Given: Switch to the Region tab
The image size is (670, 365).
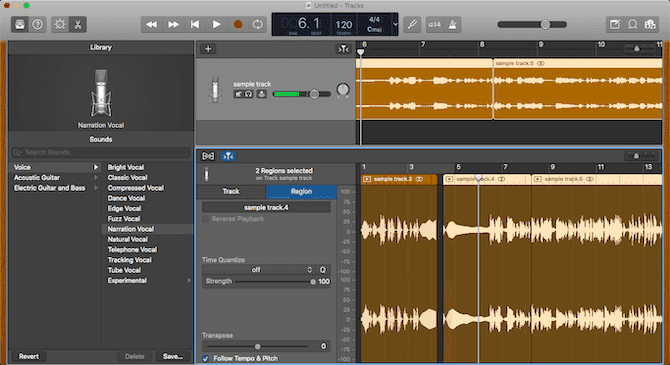Looking at the screenshot, I should pyautogui.click(x=301, y=191).
